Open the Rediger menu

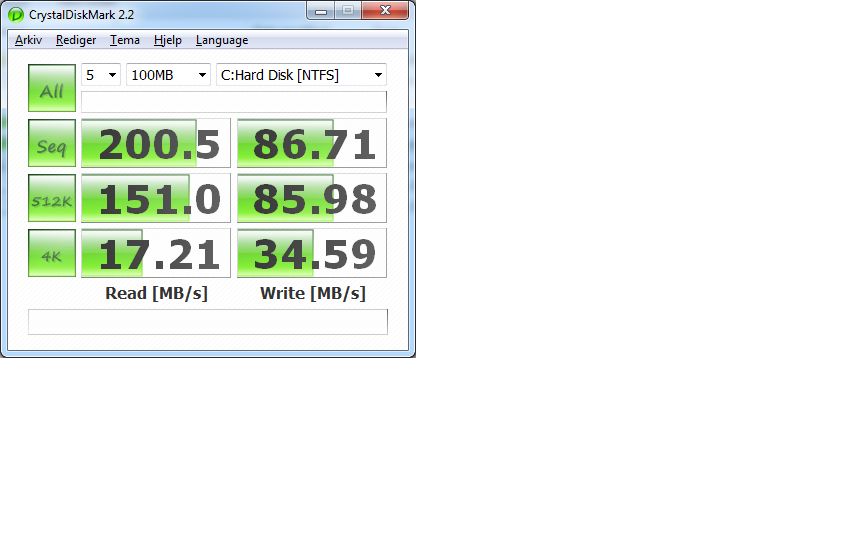[76, 40]
